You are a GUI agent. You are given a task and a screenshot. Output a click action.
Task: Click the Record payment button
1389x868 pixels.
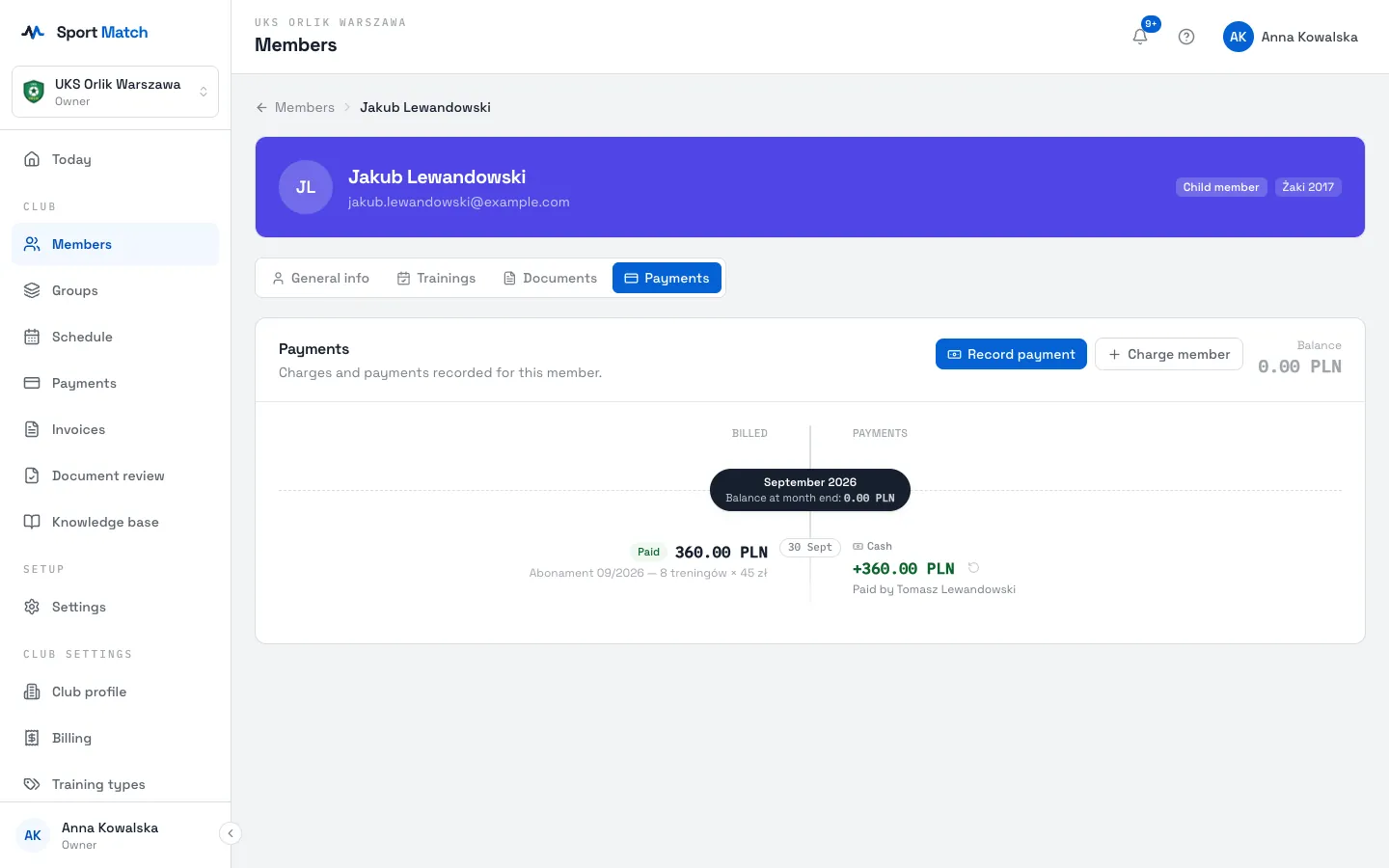pyautogui.click(x=1011, y=354)
